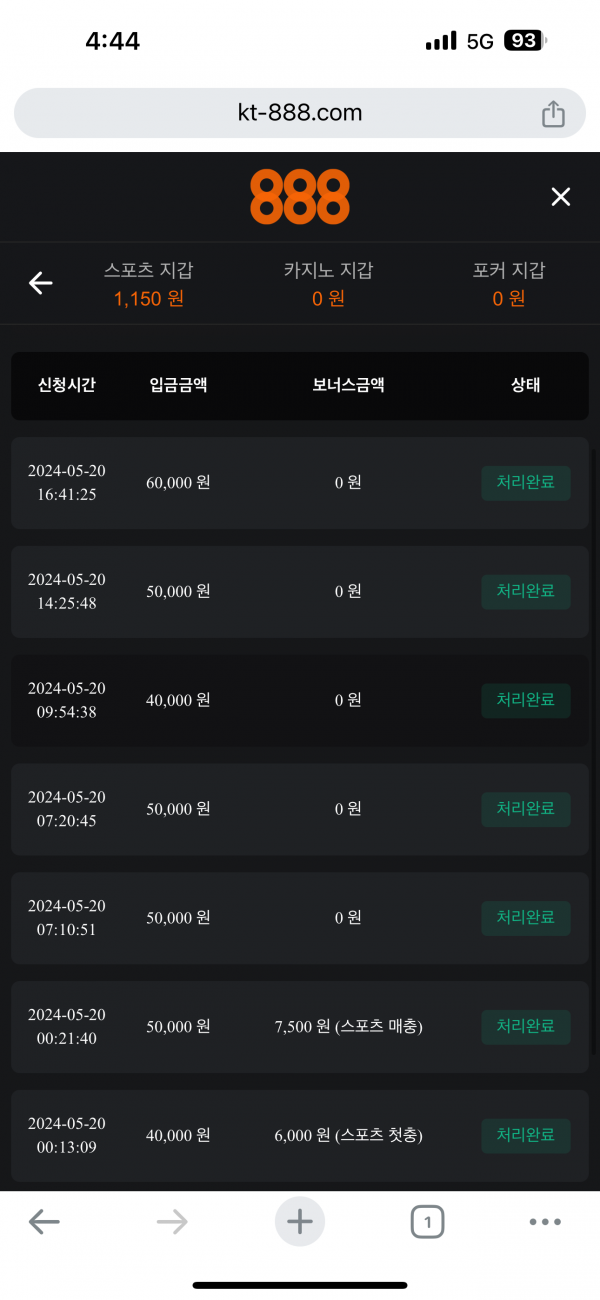
Task: Tap the browser back arrow
Action: click(44, 1221)
